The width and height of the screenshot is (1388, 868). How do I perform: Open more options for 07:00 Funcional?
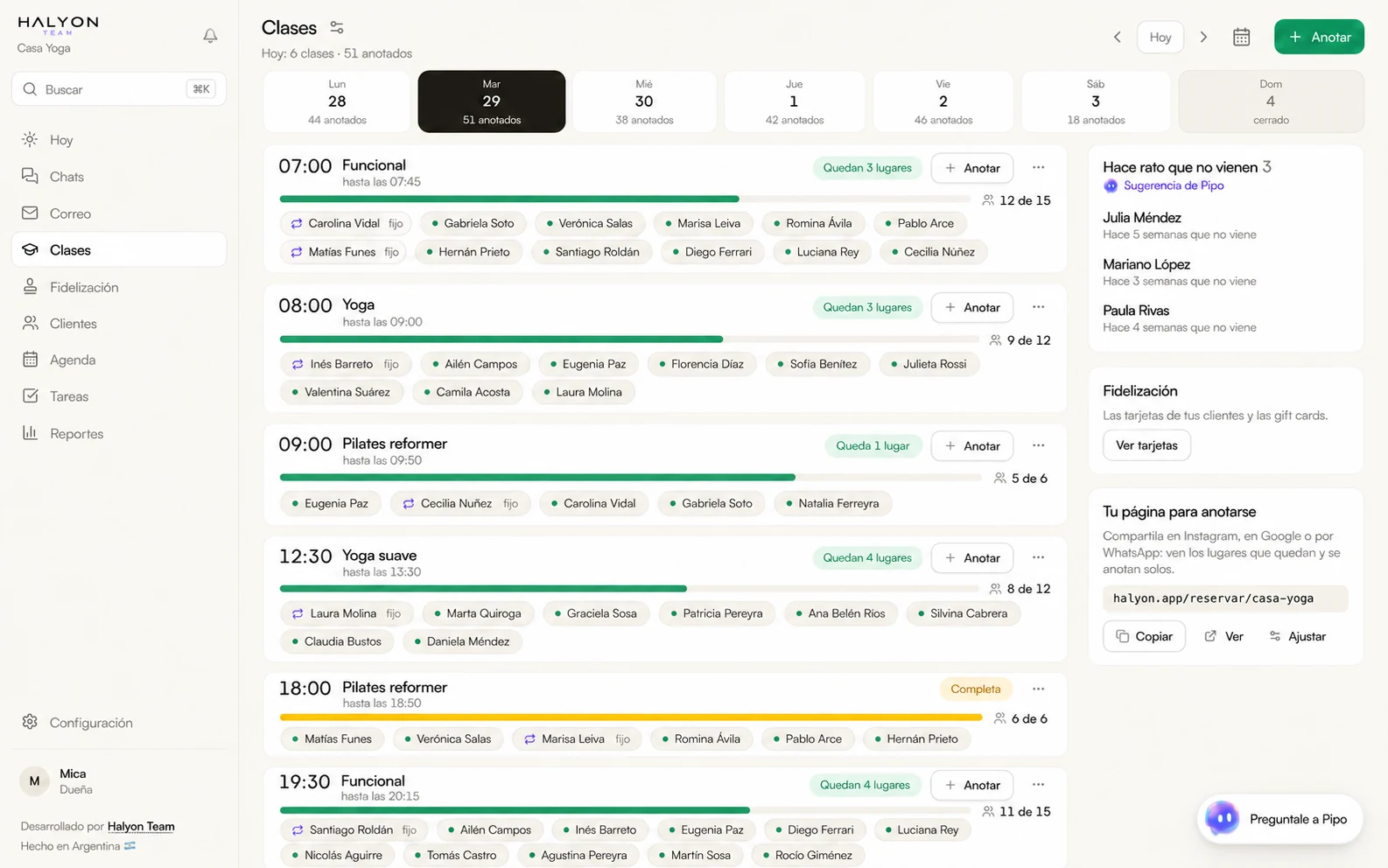[1038, 167]
